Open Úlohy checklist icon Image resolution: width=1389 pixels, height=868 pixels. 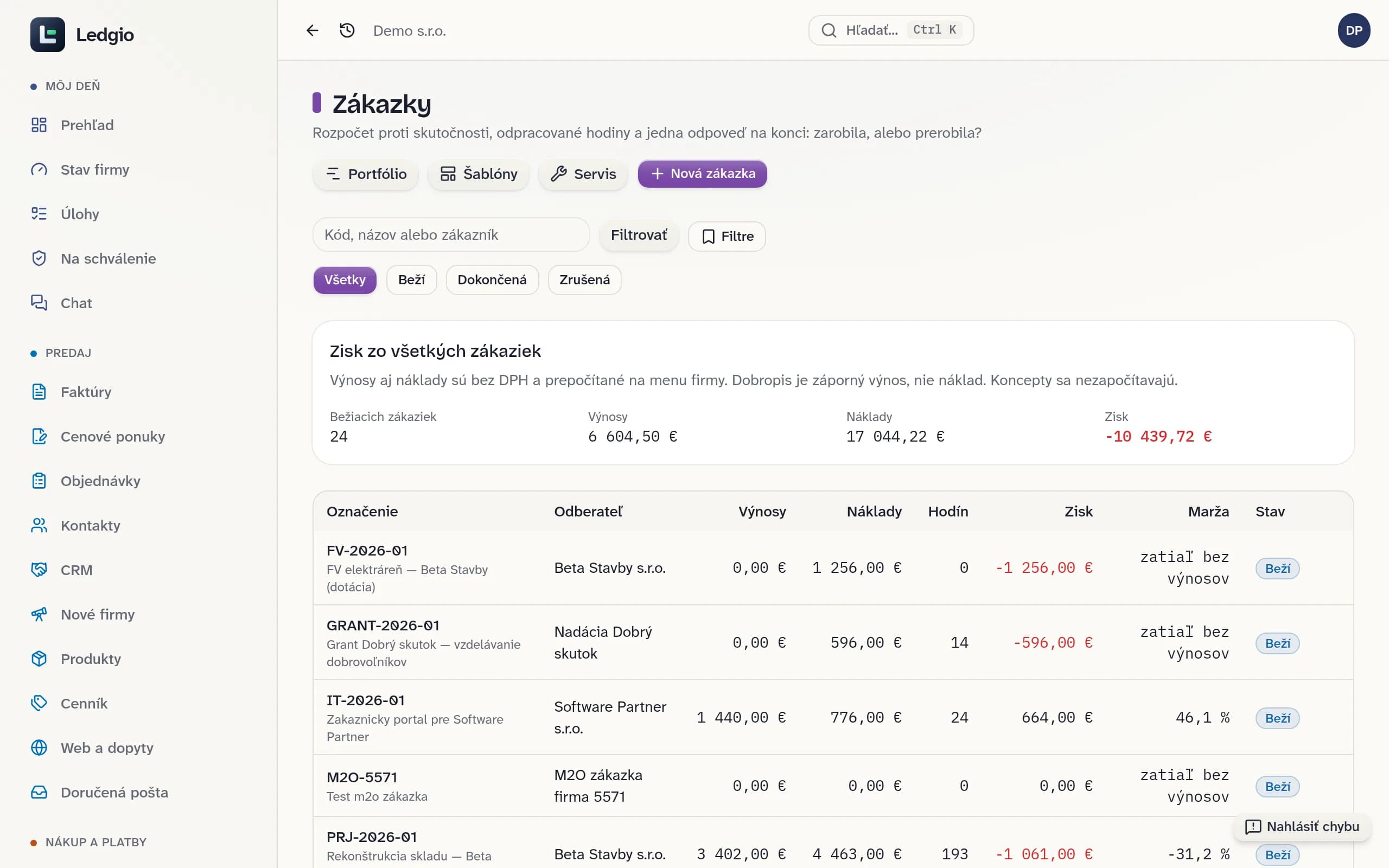click(x=39, y=214)
